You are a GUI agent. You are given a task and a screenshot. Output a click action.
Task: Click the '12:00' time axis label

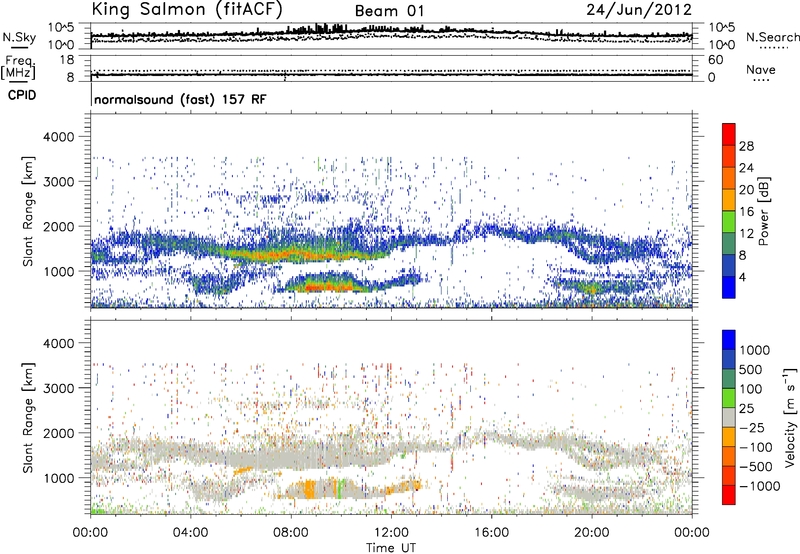tap(391, 533)
